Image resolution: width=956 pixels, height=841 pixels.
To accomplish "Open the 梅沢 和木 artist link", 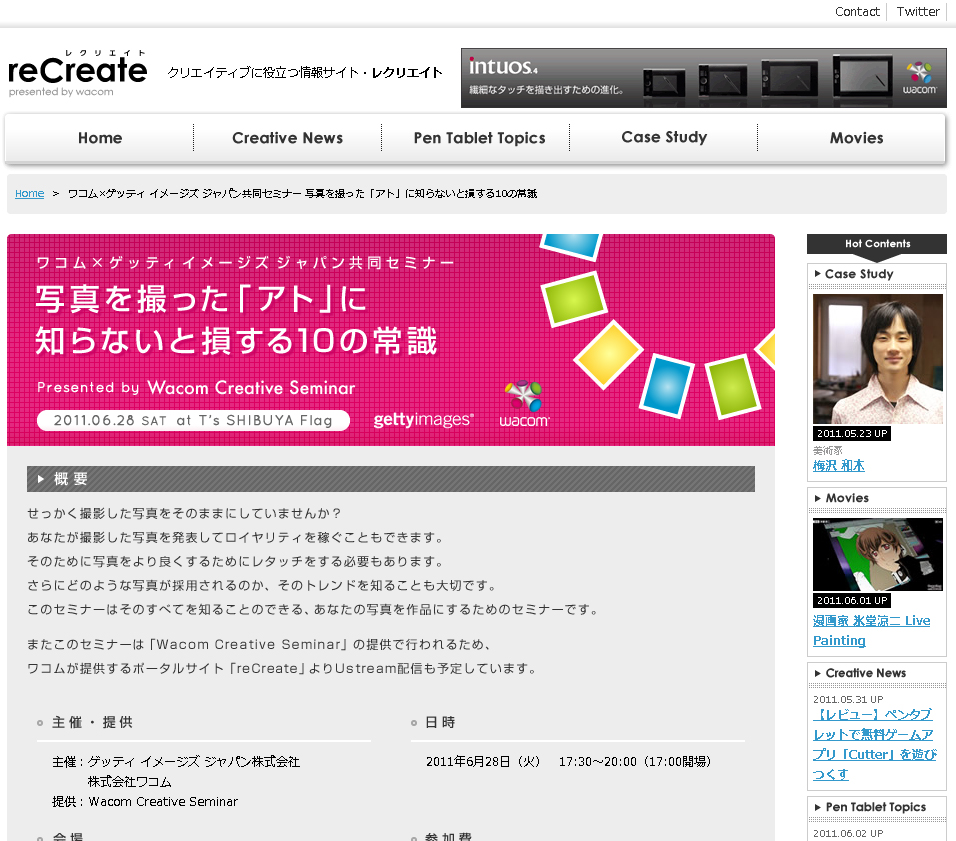I will (838, 466).
